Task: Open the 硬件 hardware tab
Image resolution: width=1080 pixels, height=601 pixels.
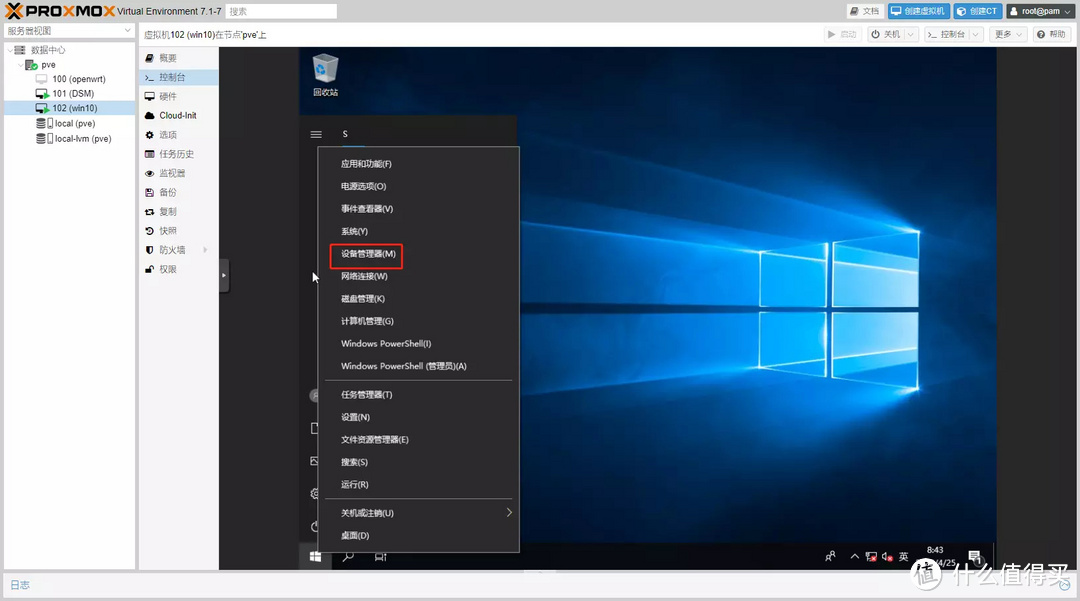Action: pyautogui.click(x=179, y=96)
